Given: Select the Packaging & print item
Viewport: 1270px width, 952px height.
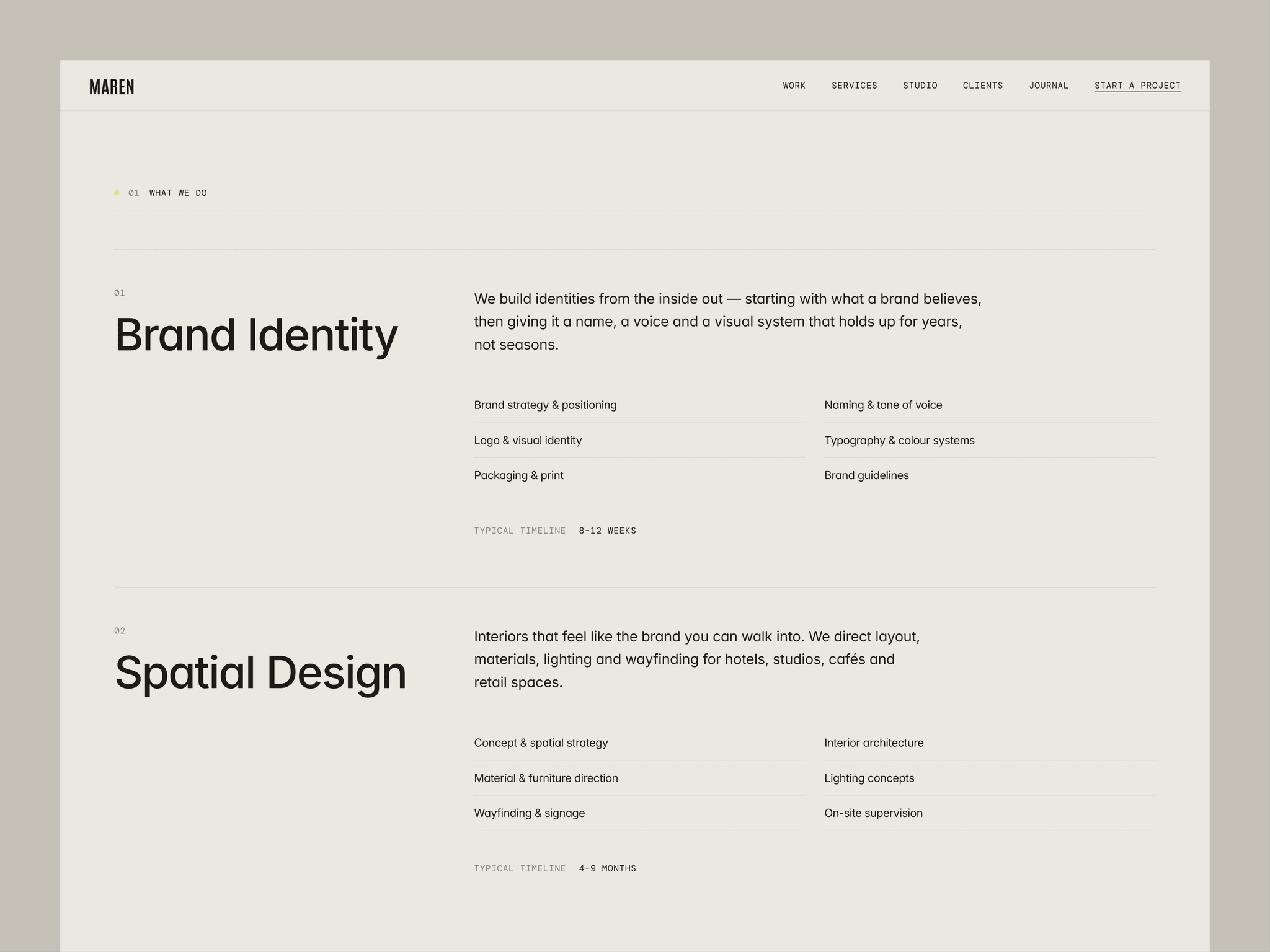Looking at the screenshot, I should pos(639,475).
